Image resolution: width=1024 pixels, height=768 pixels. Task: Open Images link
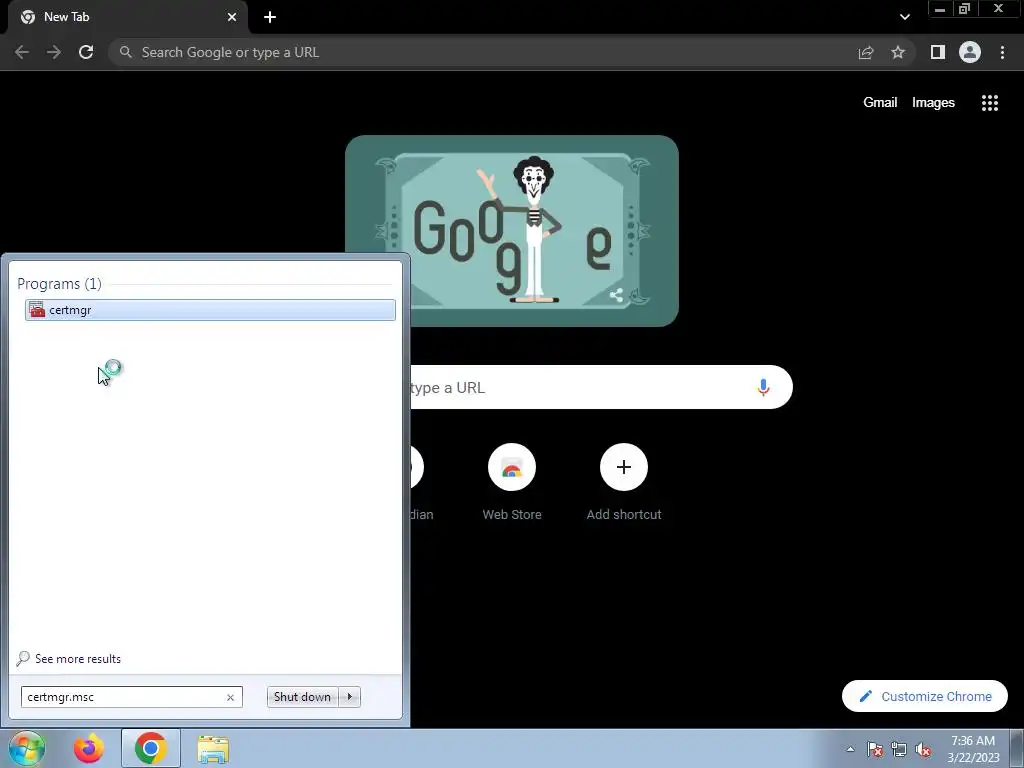[933, 103]
